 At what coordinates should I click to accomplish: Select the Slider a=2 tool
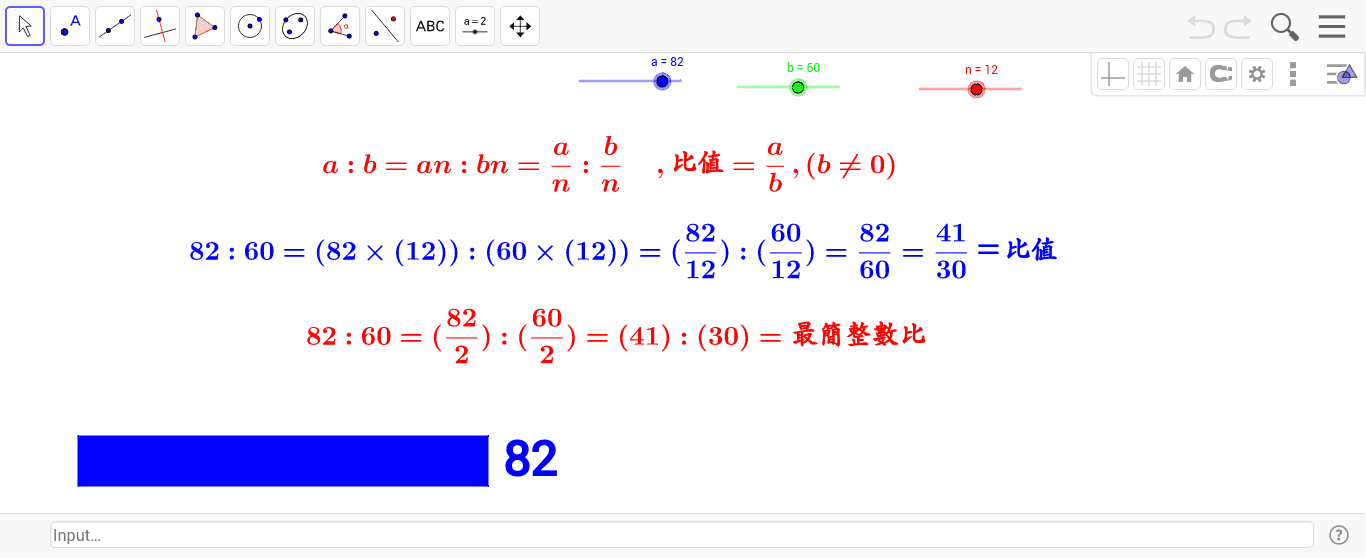[475, 26]
